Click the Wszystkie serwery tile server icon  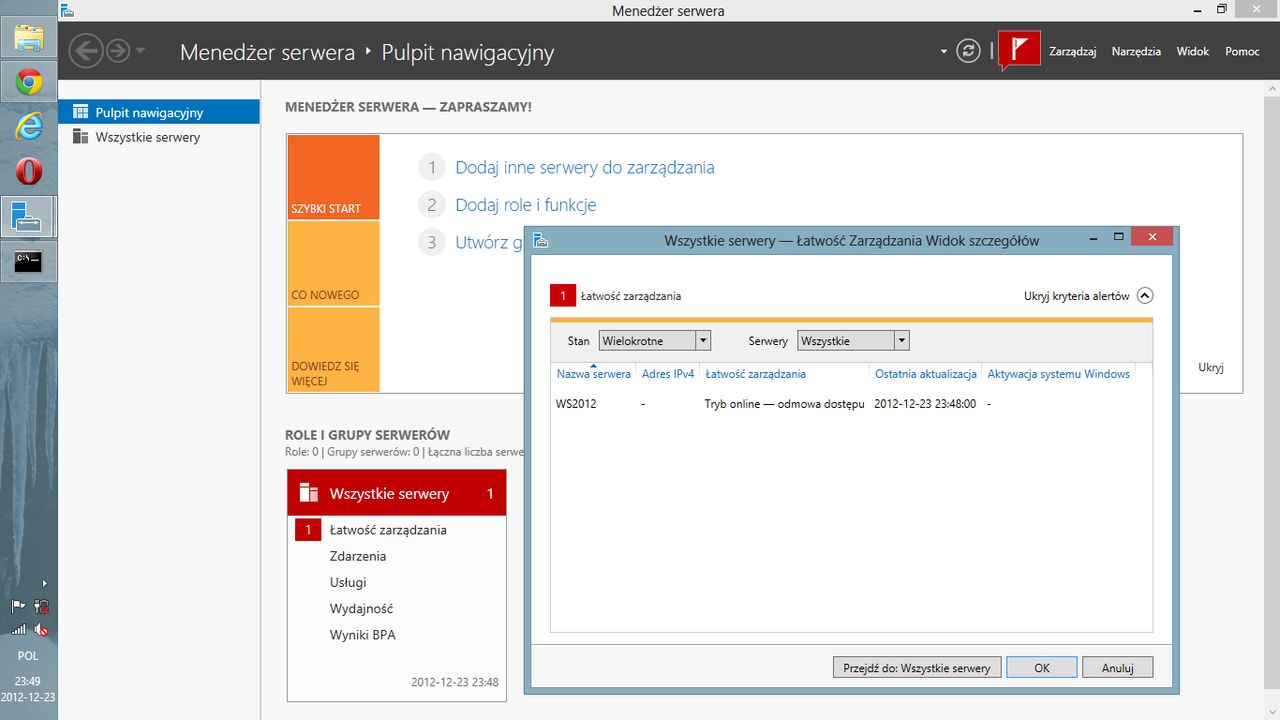(x=308, y=493)
